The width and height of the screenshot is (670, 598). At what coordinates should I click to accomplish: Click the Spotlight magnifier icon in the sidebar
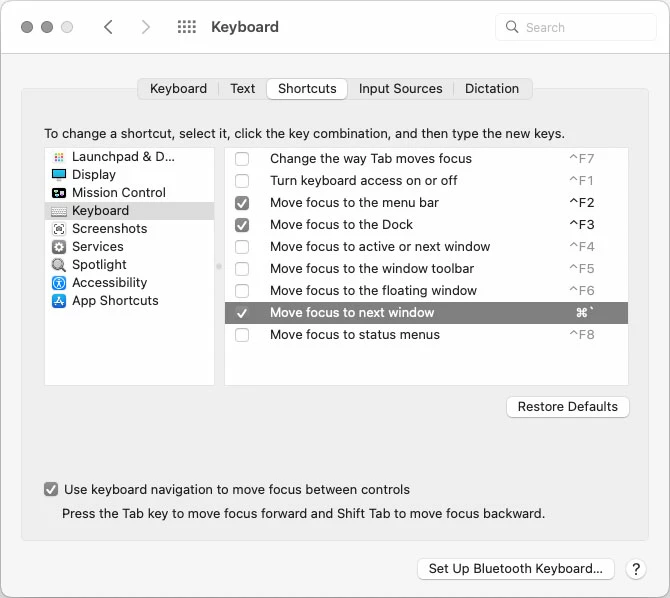coord(59,265)
